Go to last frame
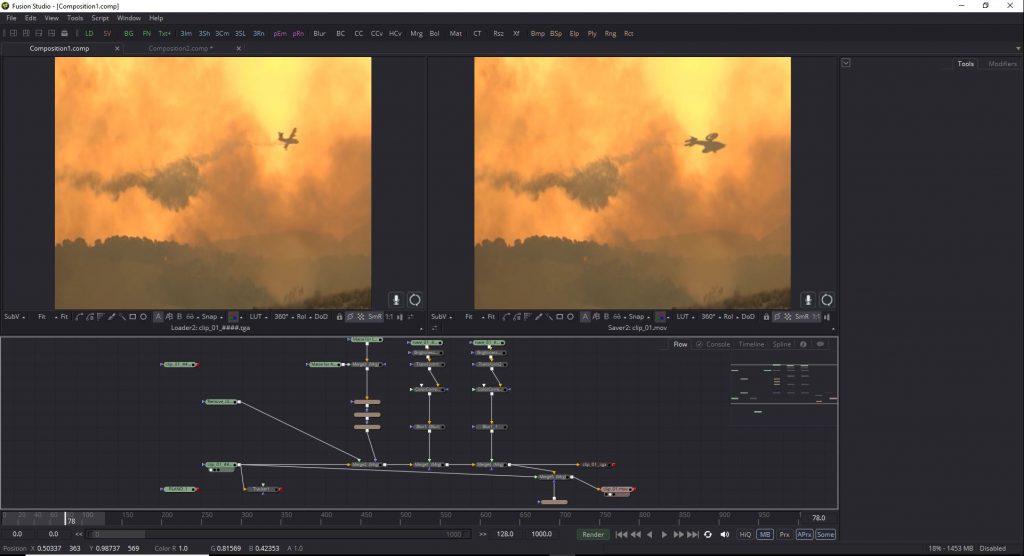1024x556 pixels. point(693,534)
